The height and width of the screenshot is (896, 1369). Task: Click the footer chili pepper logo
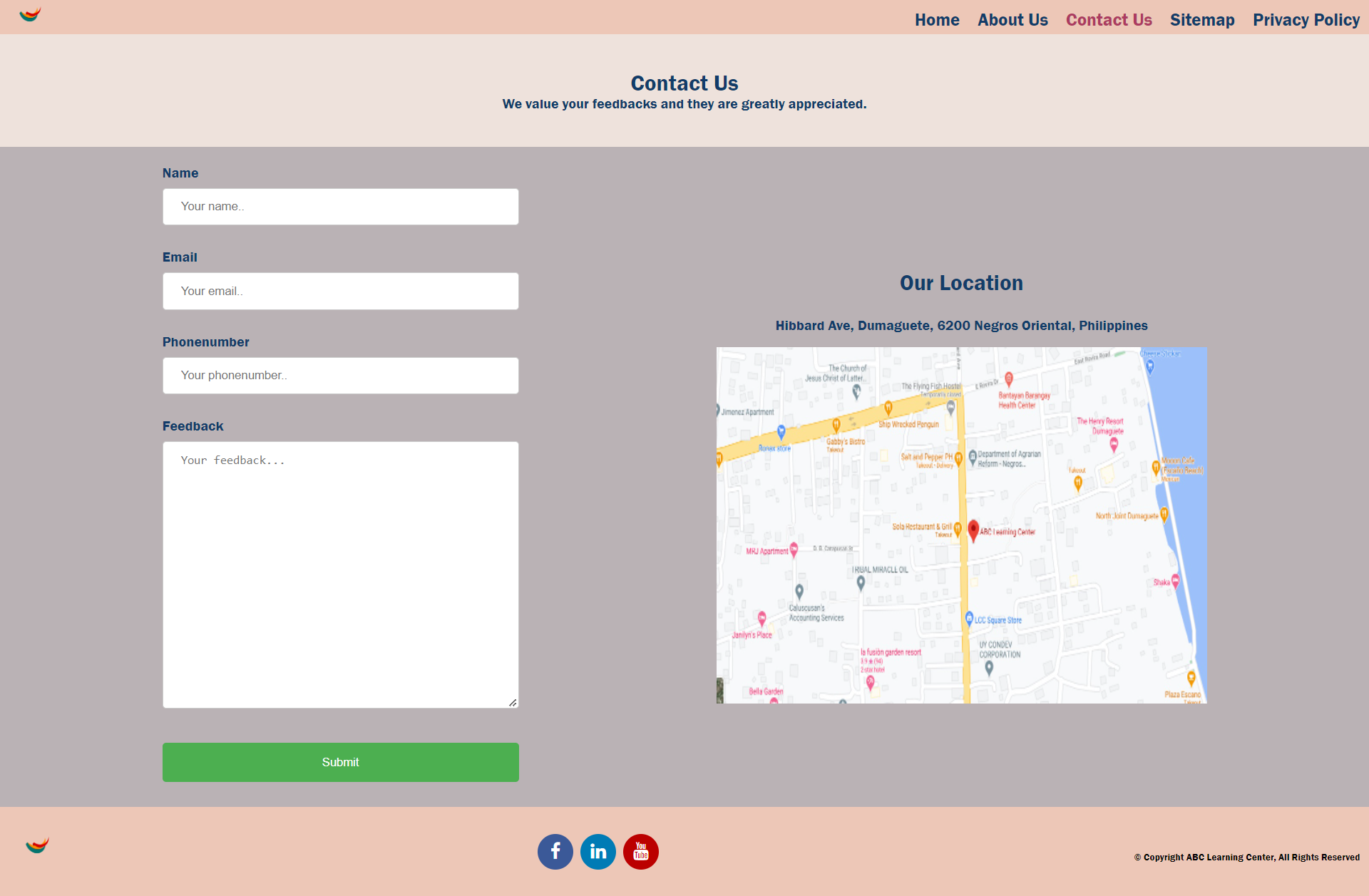[36, 845]
